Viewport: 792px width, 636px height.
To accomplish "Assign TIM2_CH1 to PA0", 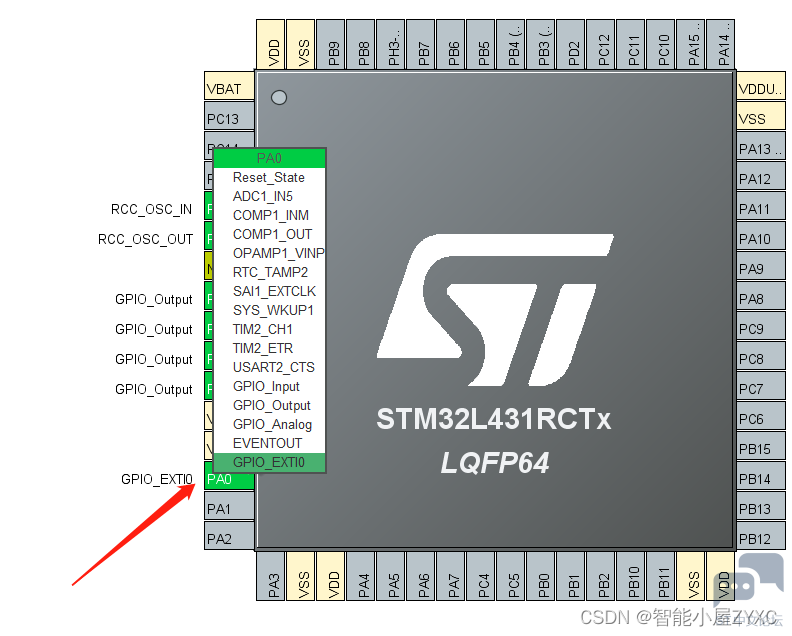I will pos(269,329).
